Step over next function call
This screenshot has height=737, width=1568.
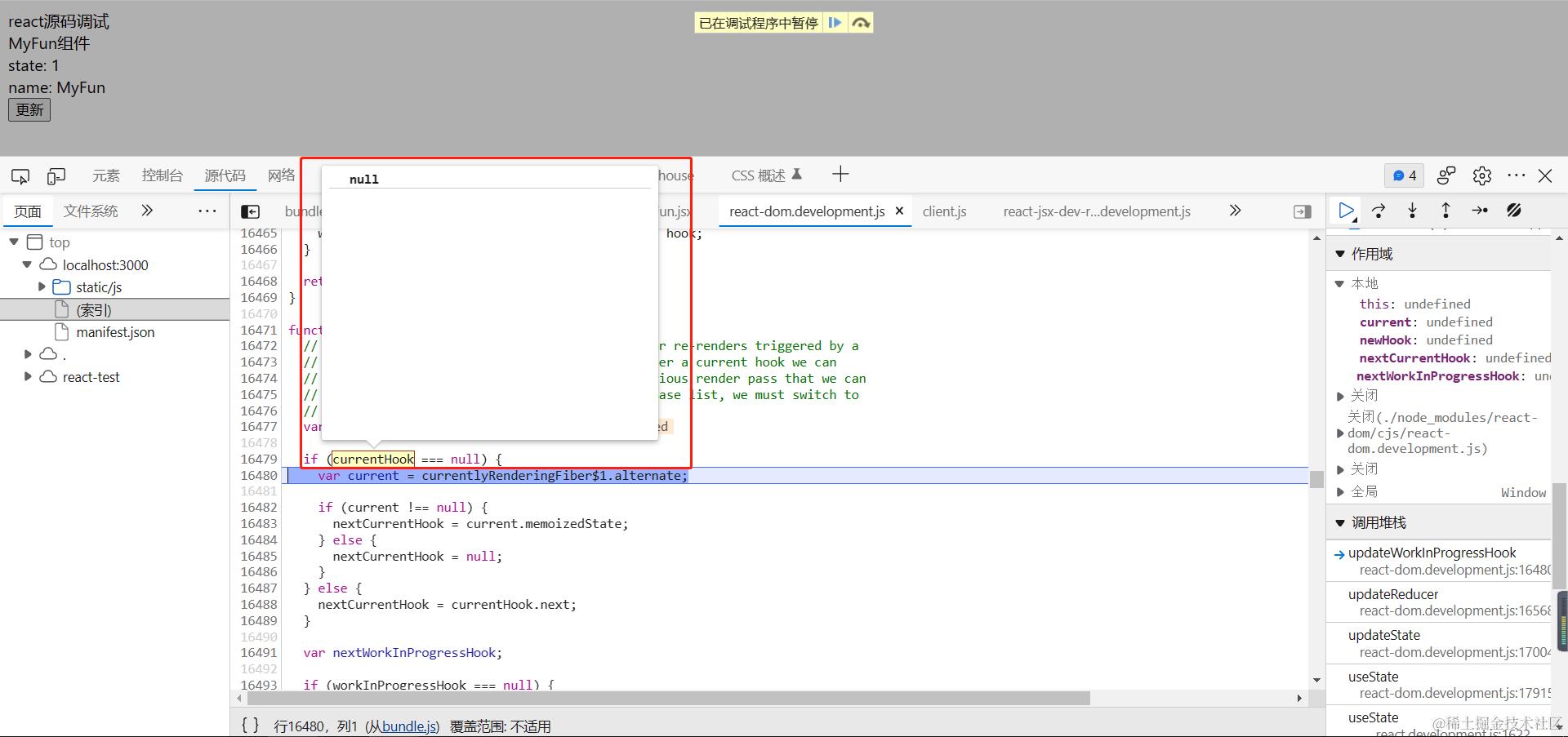(x=1379, y=211)
